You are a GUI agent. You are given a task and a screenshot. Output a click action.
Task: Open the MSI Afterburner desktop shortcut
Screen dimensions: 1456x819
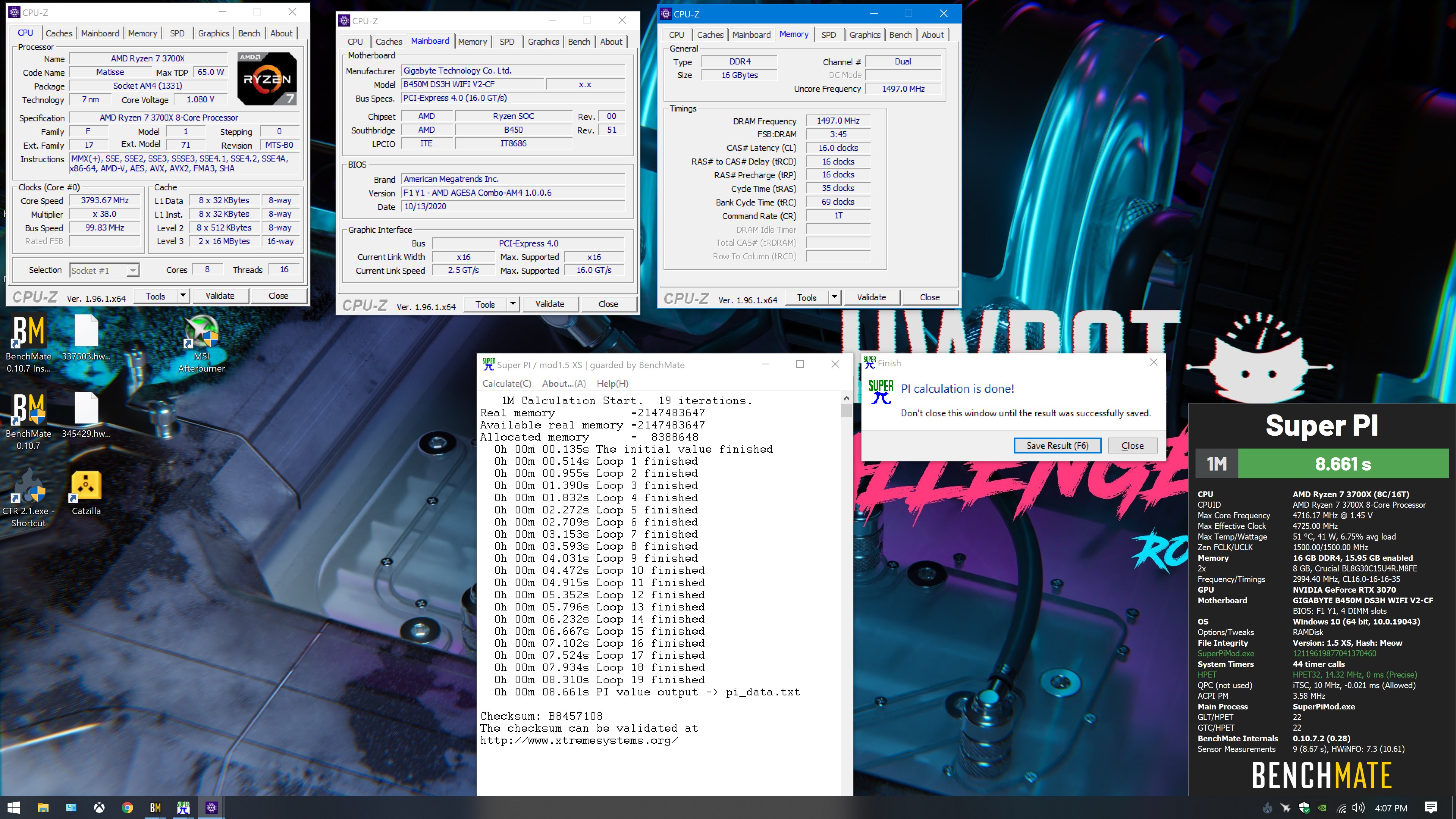click(x=201, y=344)
